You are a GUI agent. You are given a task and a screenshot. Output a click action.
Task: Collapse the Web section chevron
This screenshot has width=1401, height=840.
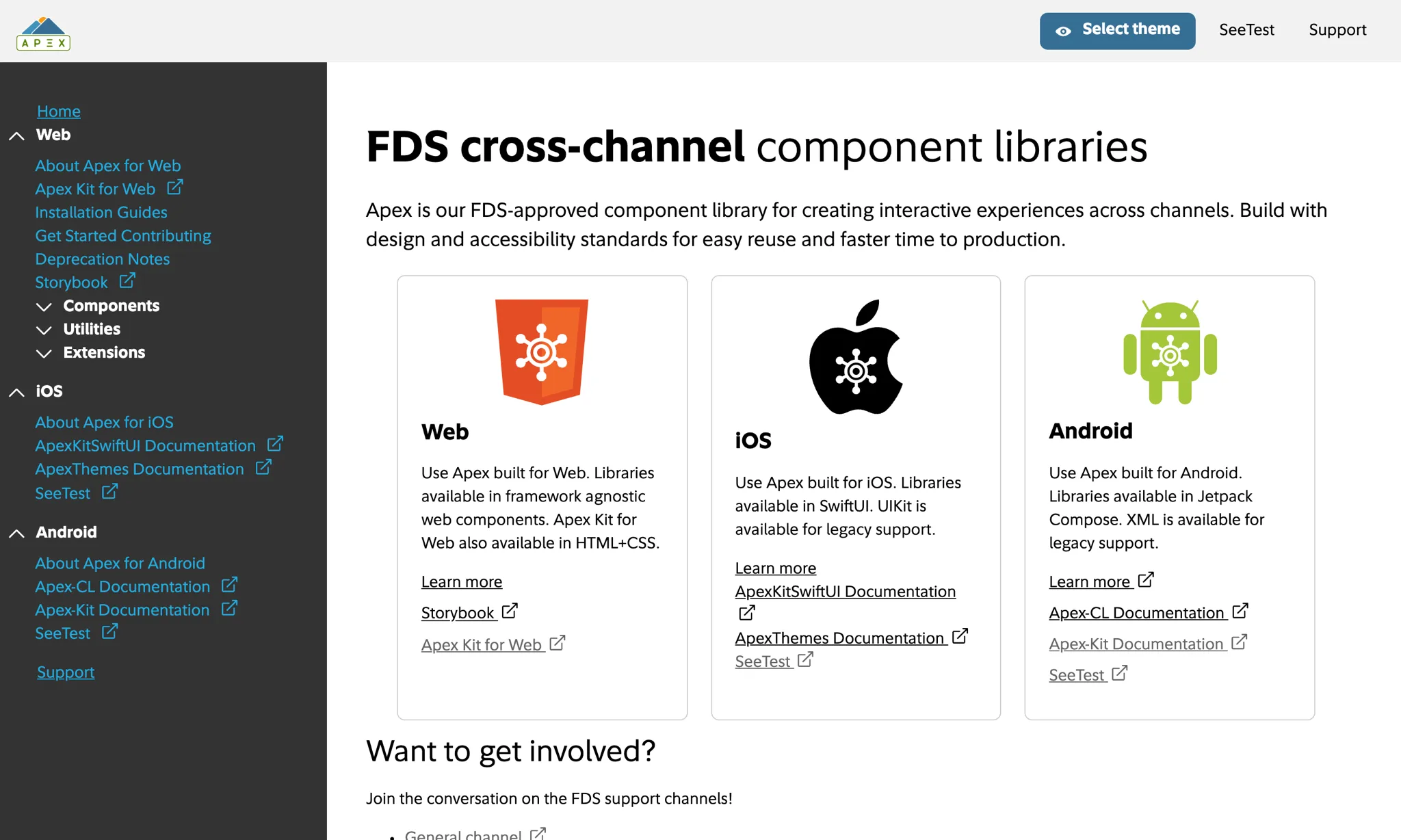(16, 135)
